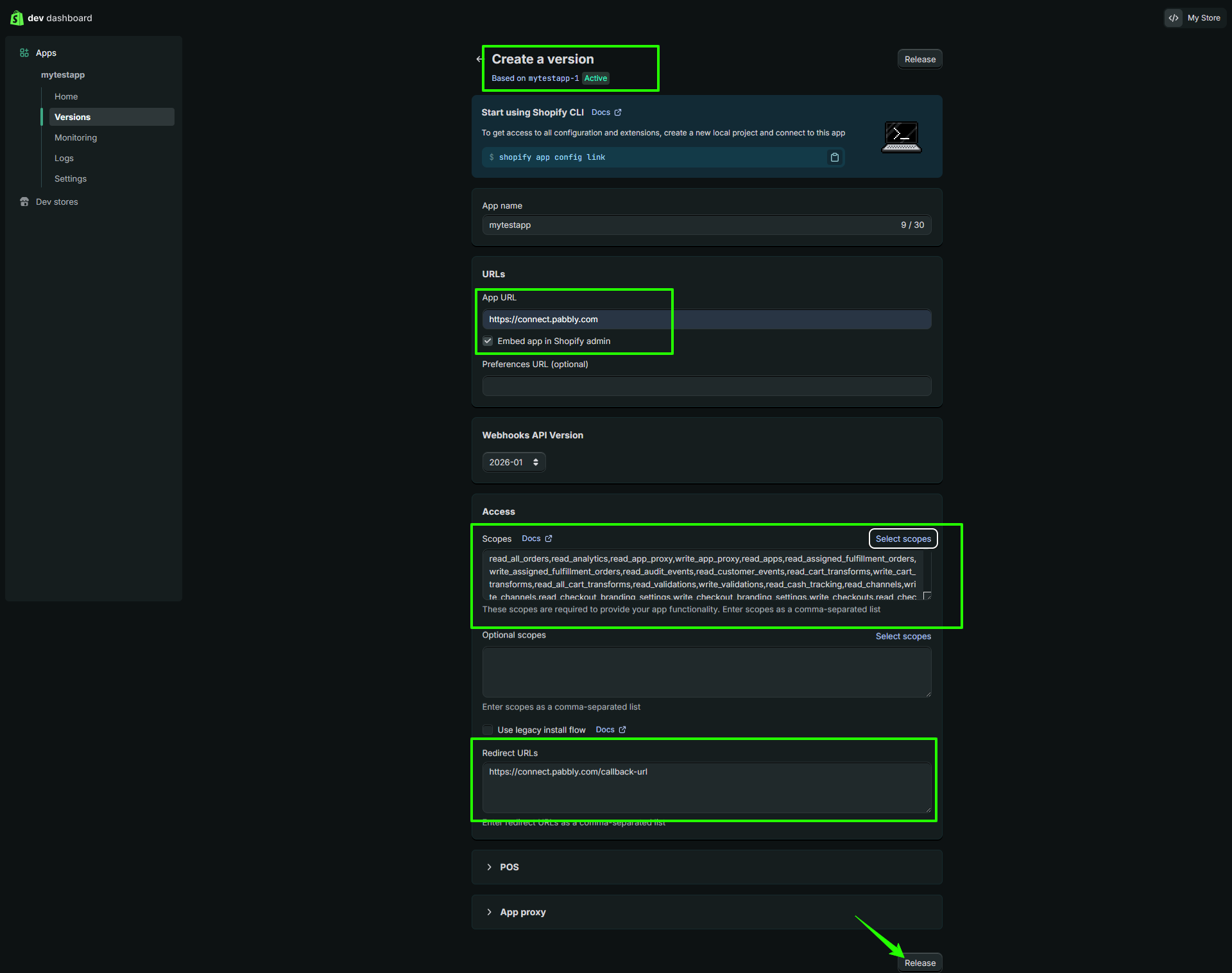Click the back arrow beside Create a version
The image size is (1232, 973).
pyautogui.click(x=479, y=59)
